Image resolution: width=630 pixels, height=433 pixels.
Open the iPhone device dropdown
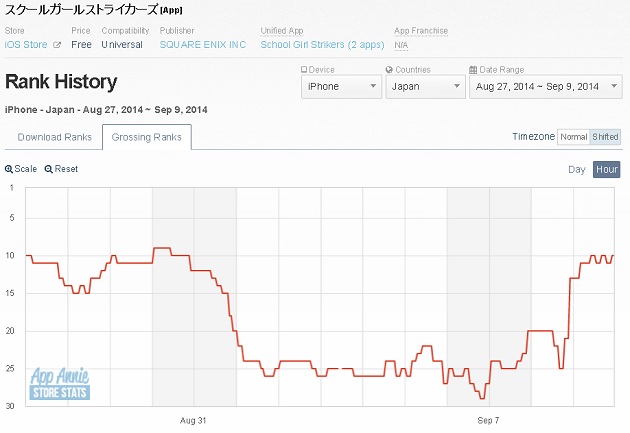pyautogui.click(x=342, y=87)
